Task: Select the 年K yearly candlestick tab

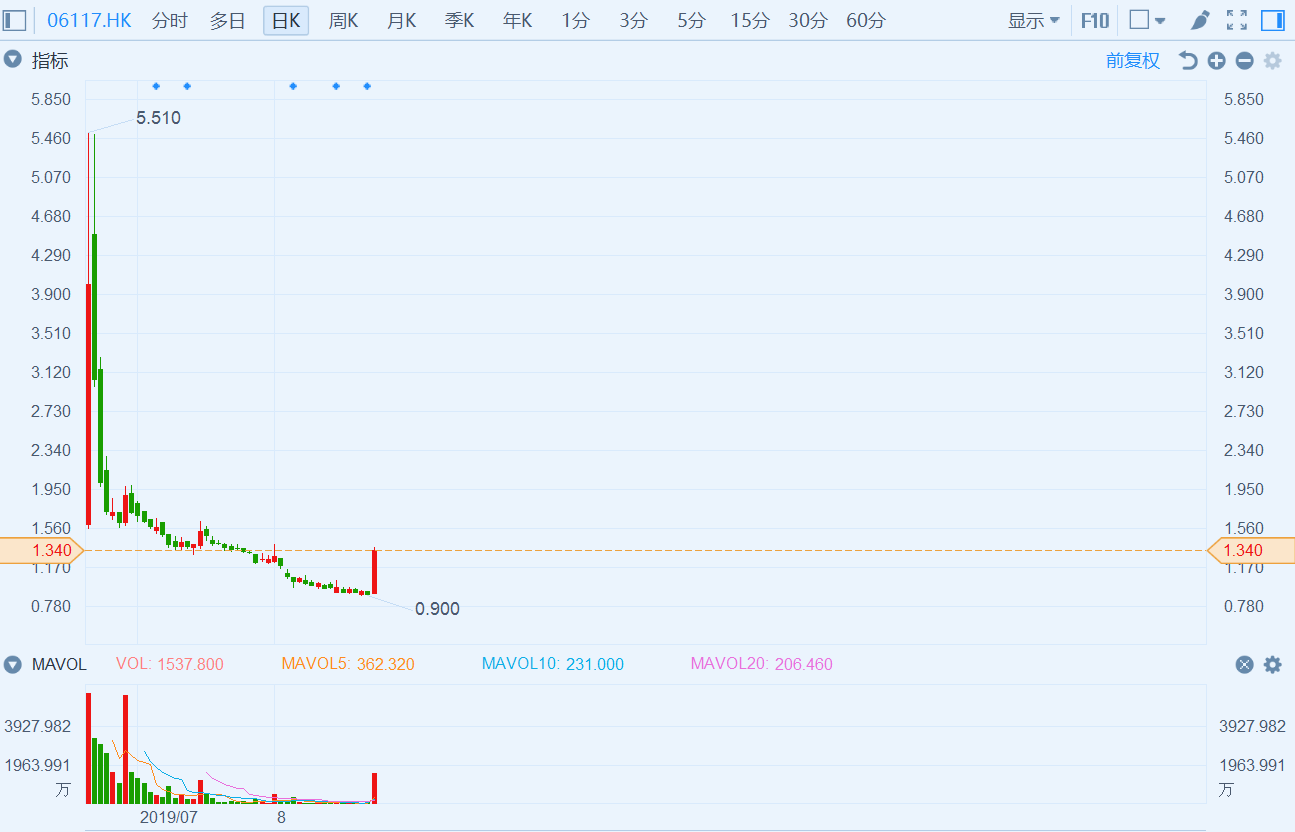Action: [x=517, y=20]
